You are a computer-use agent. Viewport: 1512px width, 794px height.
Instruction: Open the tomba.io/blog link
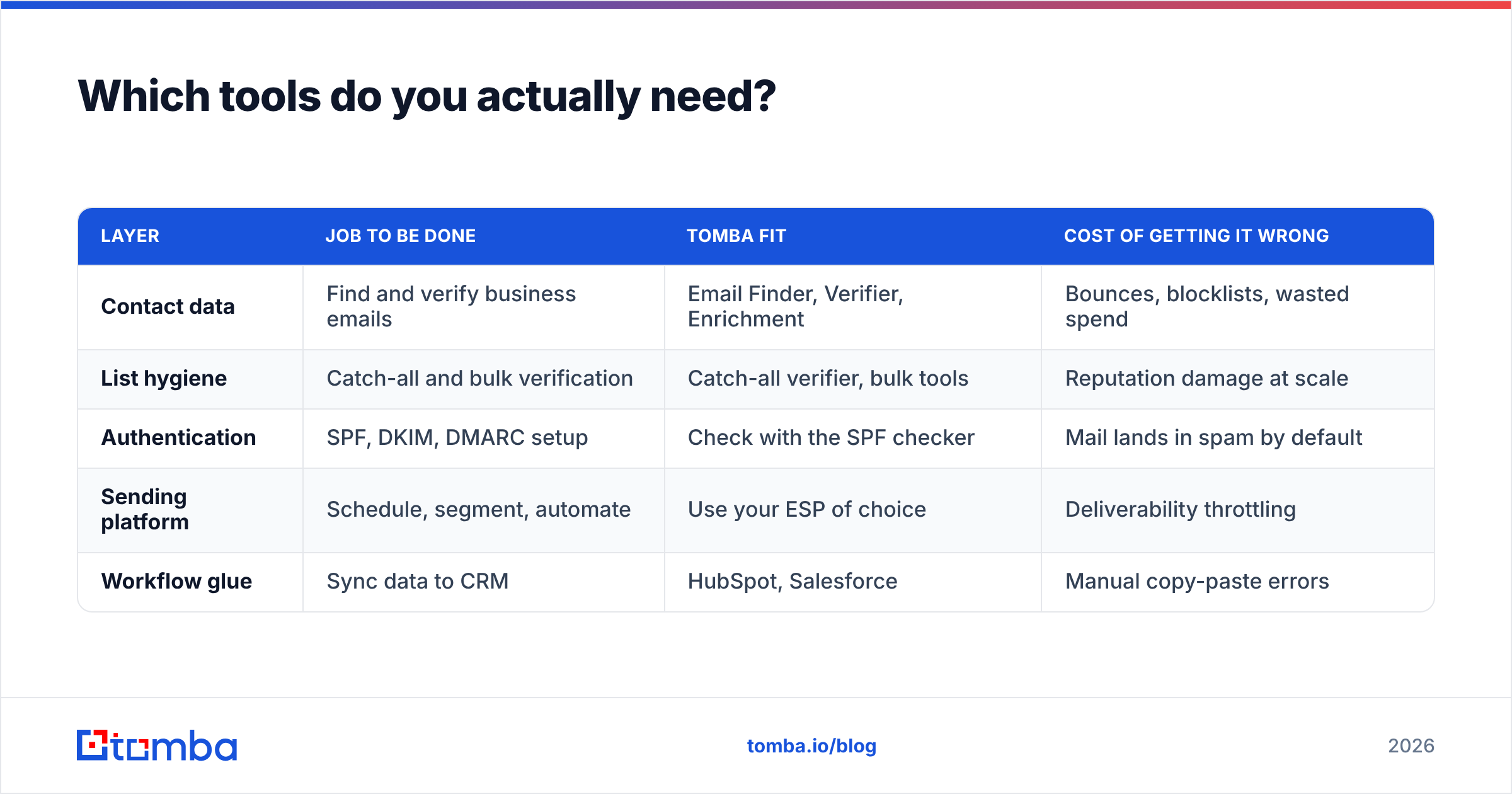click(811, 746)
